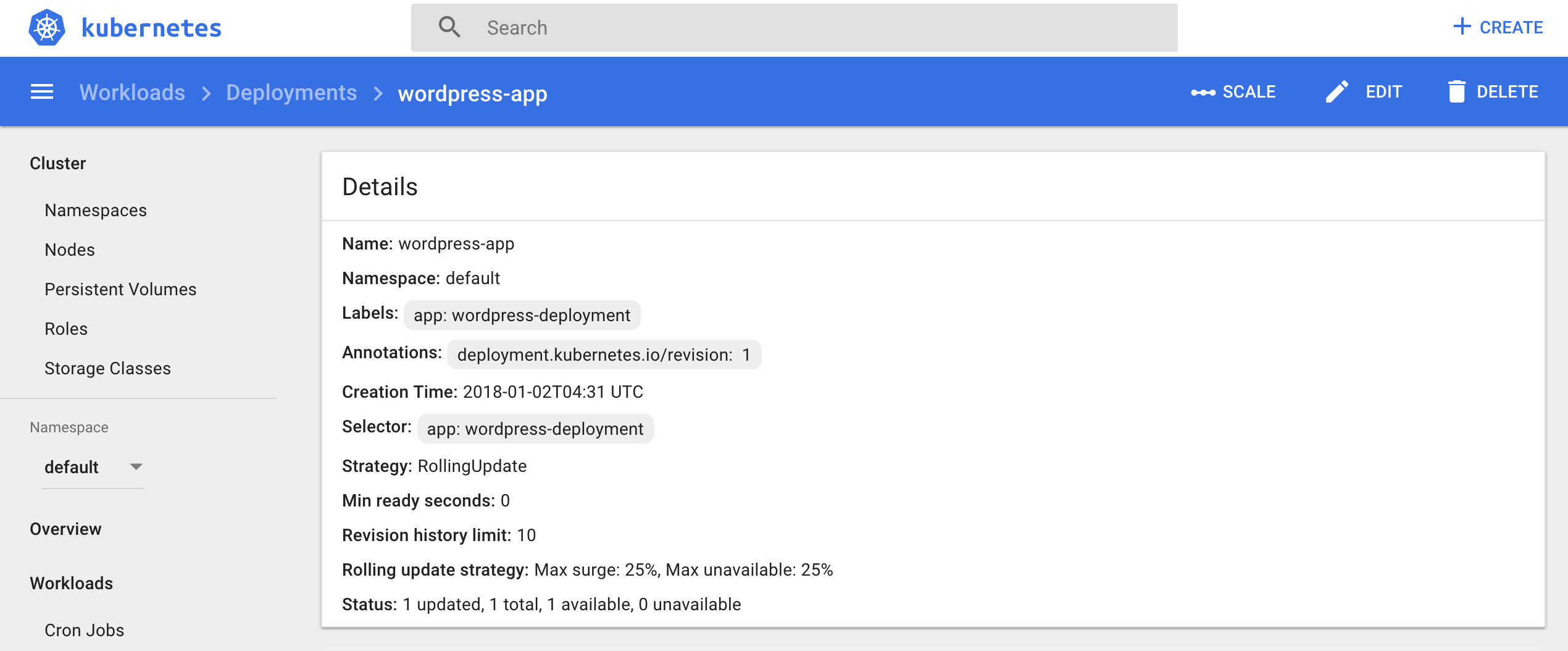The height and width of the screenshot is (651, 1568).
Task: Open Storage Classes page
Action: (x=107, y=369)
